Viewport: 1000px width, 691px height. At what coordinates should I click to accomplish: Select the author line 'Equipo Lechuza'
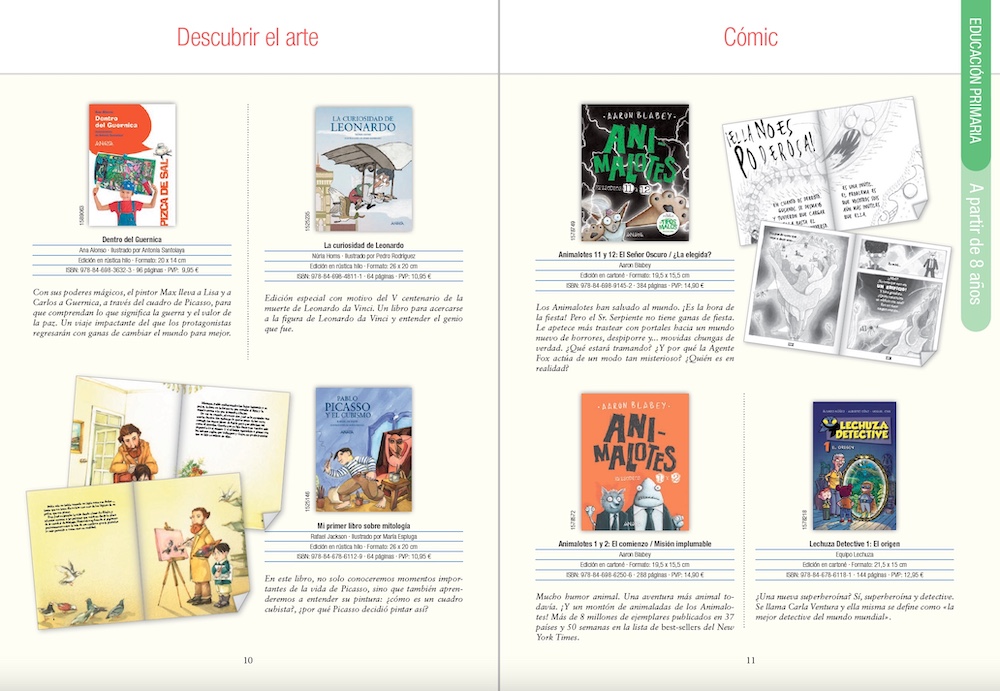855,554
